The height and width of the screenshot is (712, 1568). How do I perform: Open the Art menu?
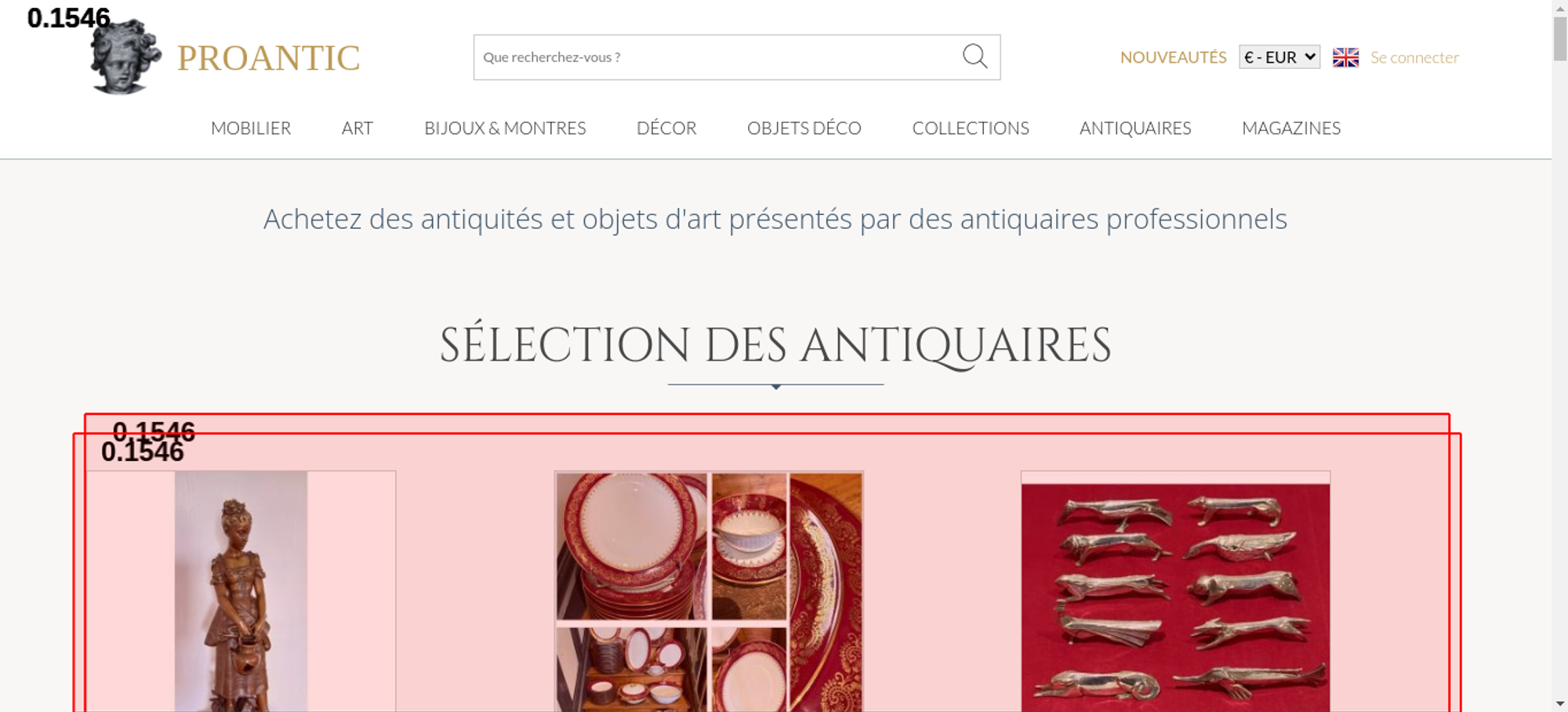[x=358, y=128]
